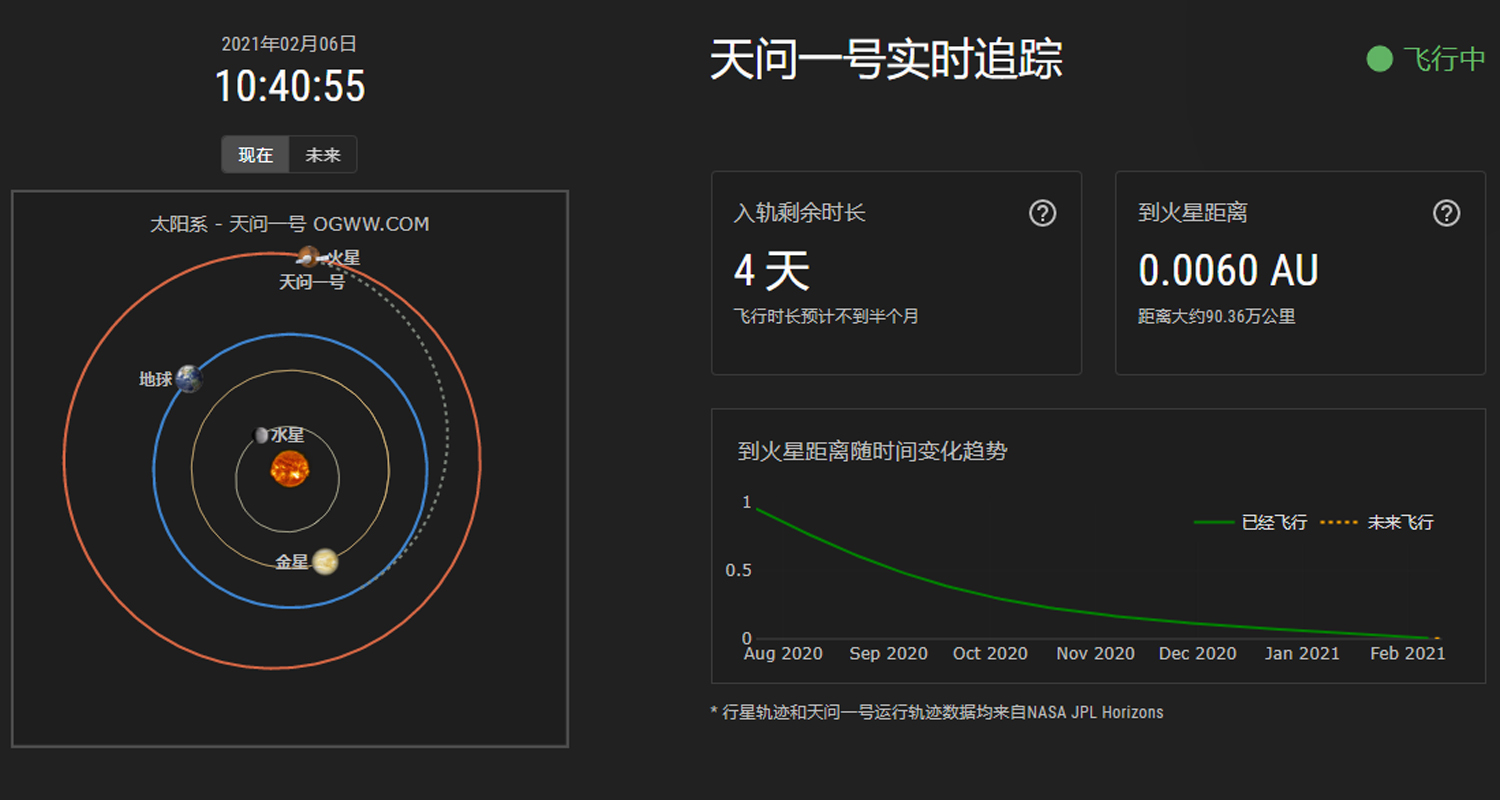Click the 天问一号实时追踪 page title
1500x800 pixels.
click(886, 60)
